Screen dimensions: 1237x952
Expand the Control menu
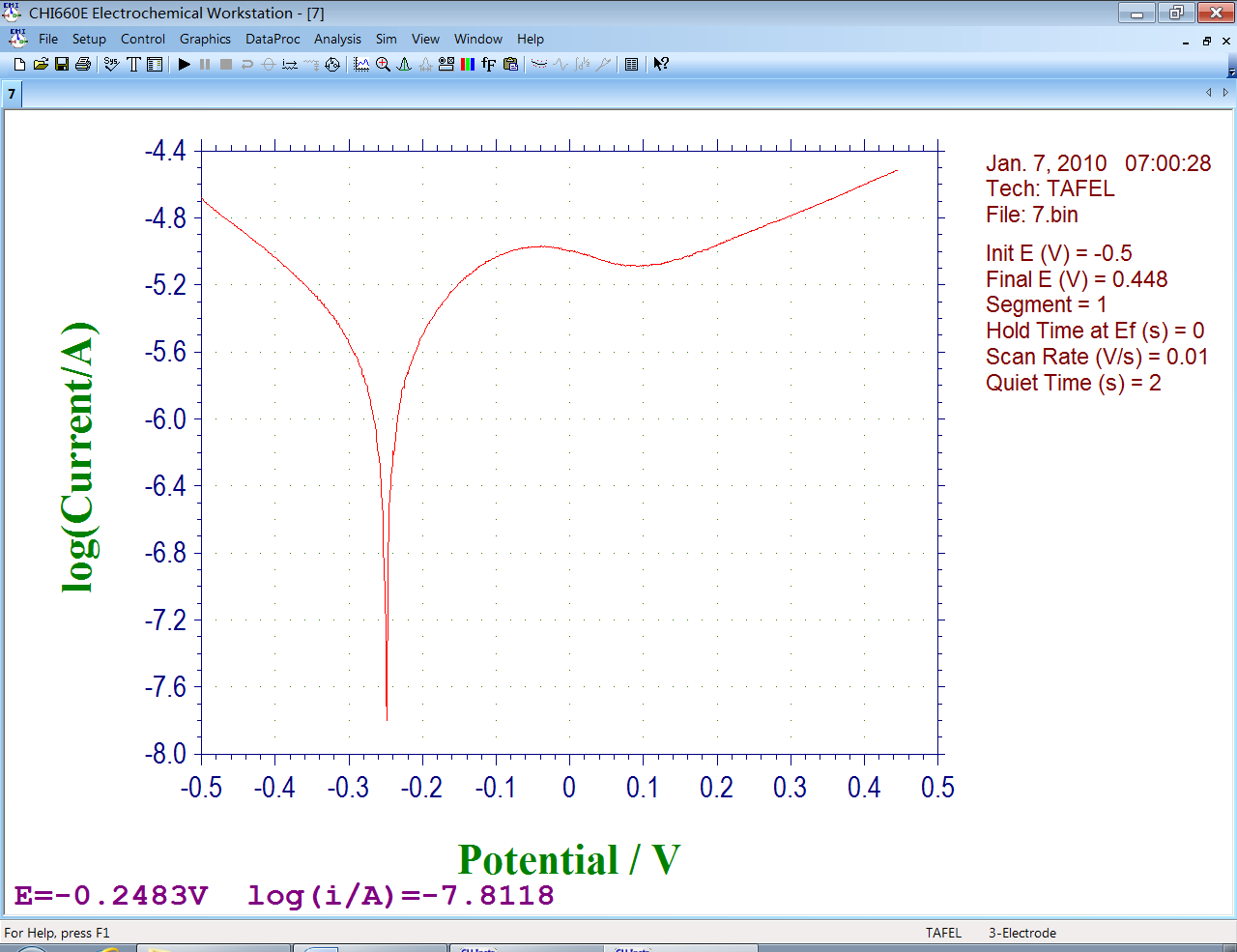tap(143, 39)
